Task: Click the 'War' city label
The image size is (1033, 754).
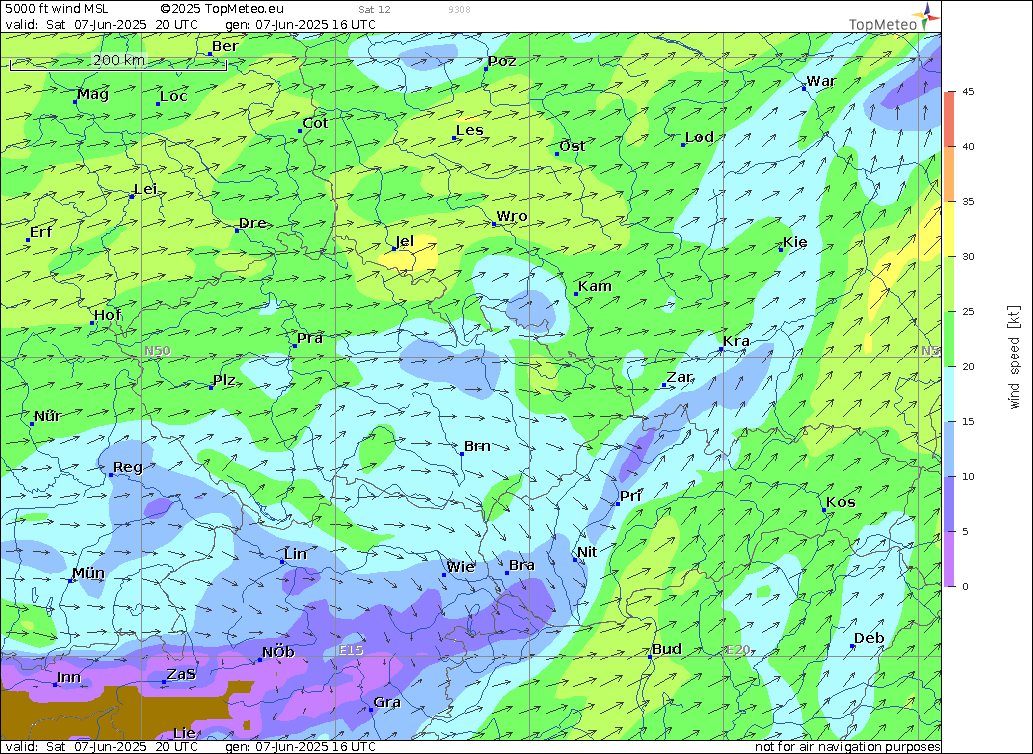Action: click(821, 81)
